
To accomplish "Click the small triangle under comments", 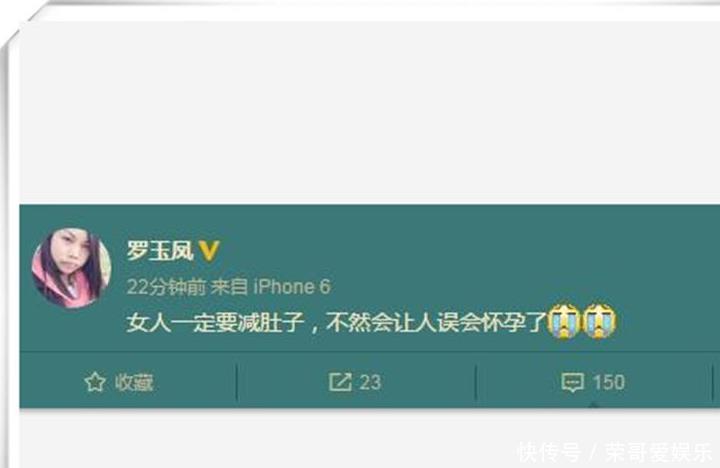I will (x=593, y=405).
